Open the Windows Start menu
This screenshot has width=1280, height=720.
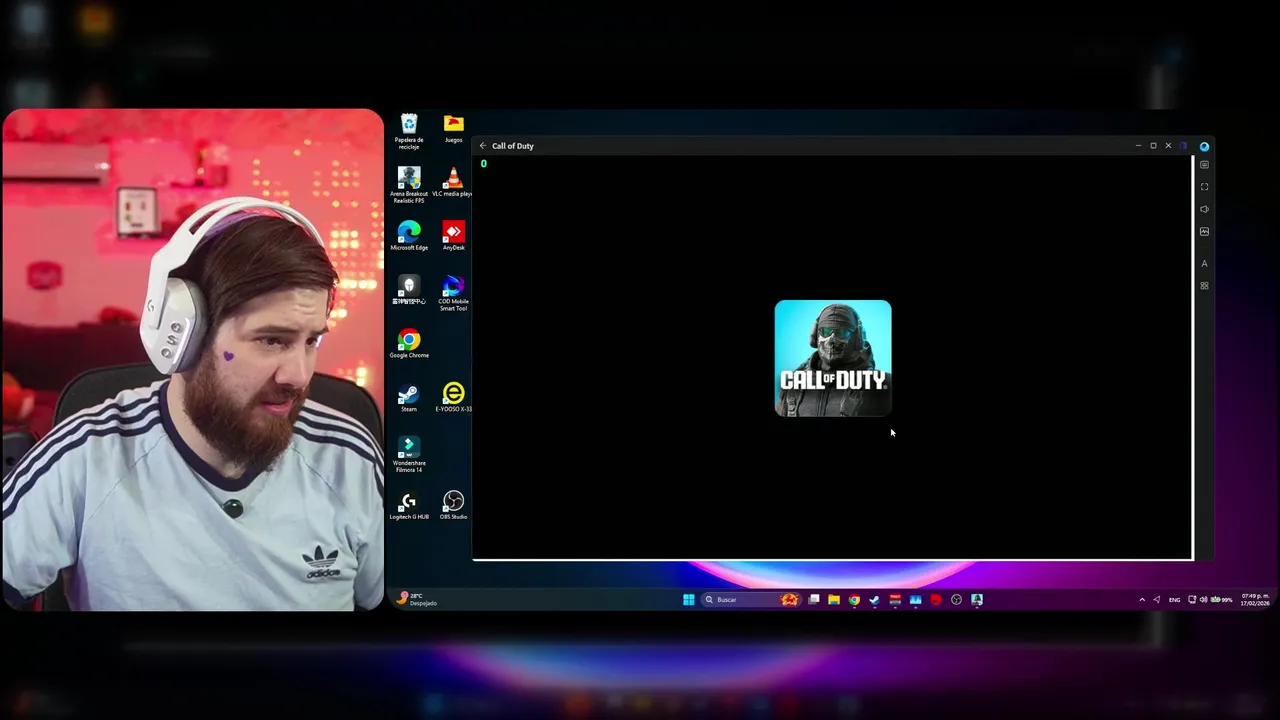tap(688, 600)
